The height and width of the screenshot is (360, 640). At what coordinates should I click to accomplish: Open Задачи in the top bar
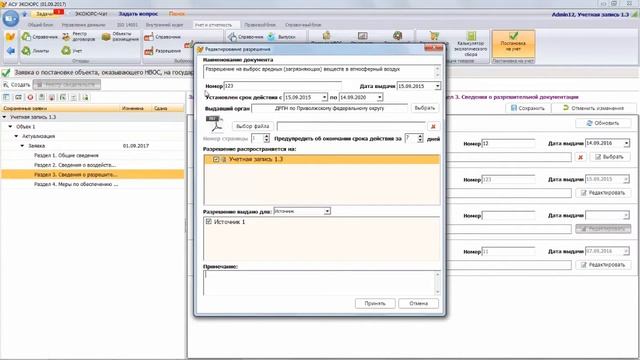tap(44, 14)
